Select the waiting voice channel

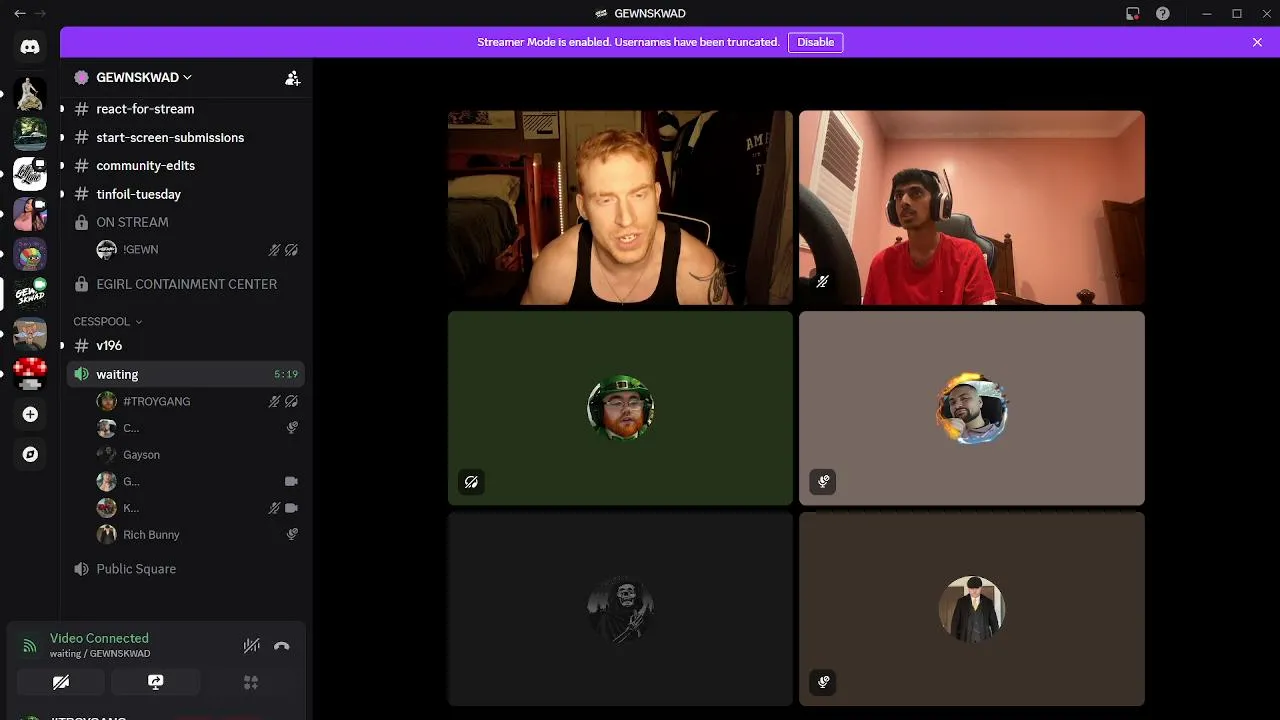(186, 374)
